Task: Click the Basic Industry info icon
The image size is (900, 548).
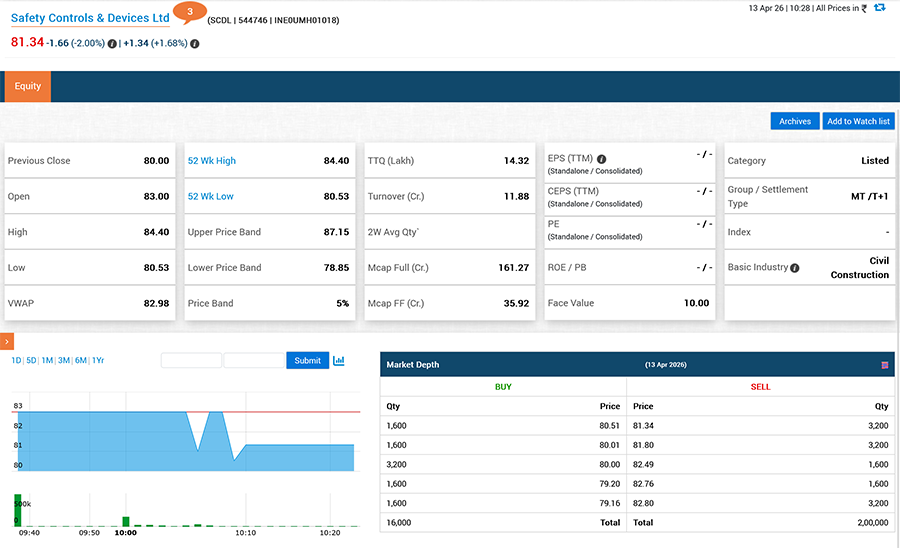Action: click(795, 268)
